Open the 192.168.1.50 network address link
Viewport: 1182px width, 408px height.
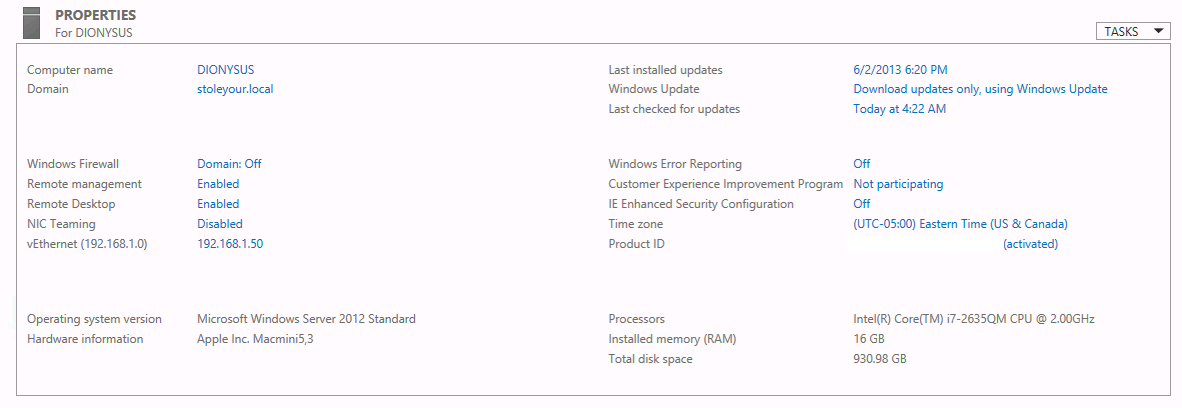(x=230, y=244)
